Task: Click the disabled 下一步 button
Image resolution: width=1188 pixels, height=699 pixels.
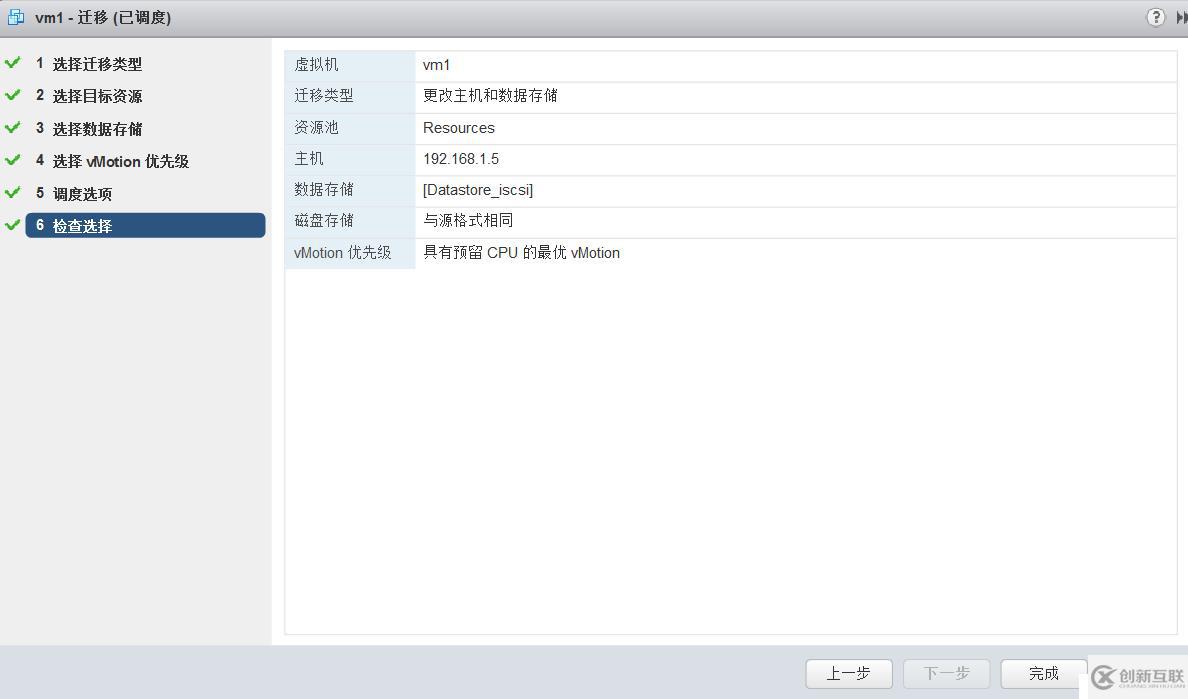Action: (x=946, y=674)
